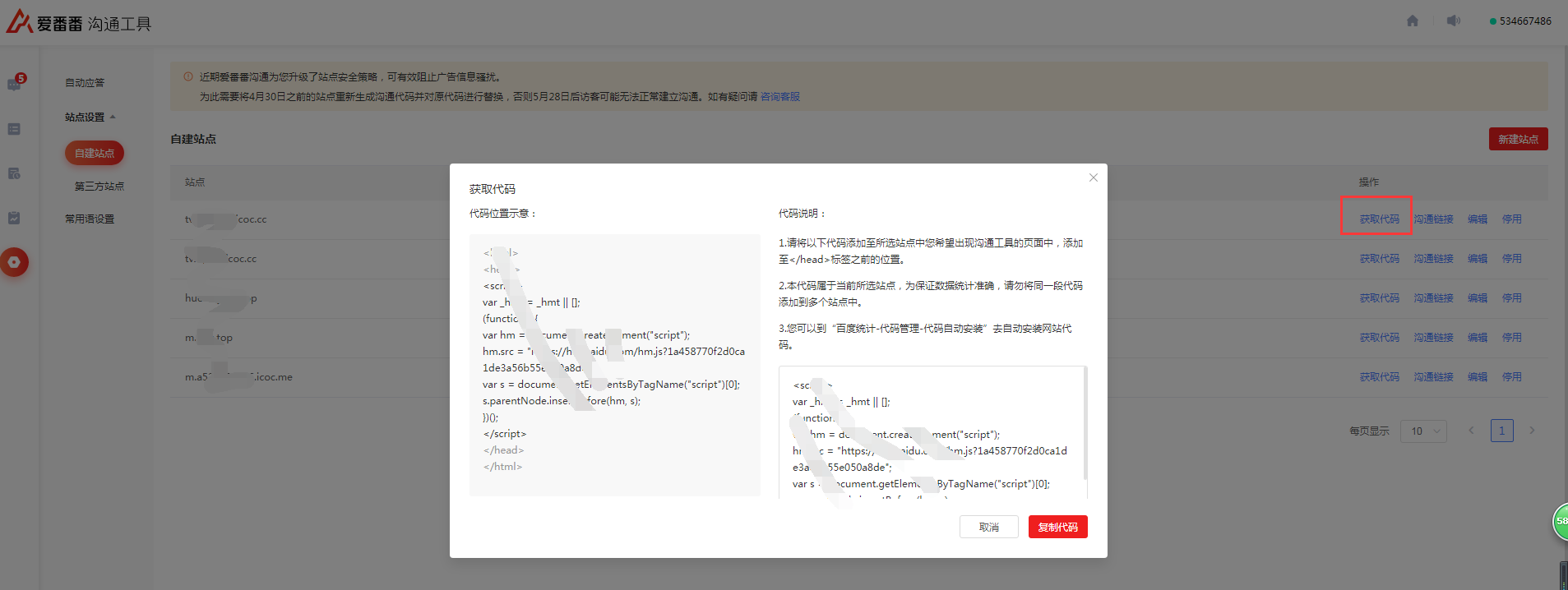Click the </script> line in example code

point(505,434)
